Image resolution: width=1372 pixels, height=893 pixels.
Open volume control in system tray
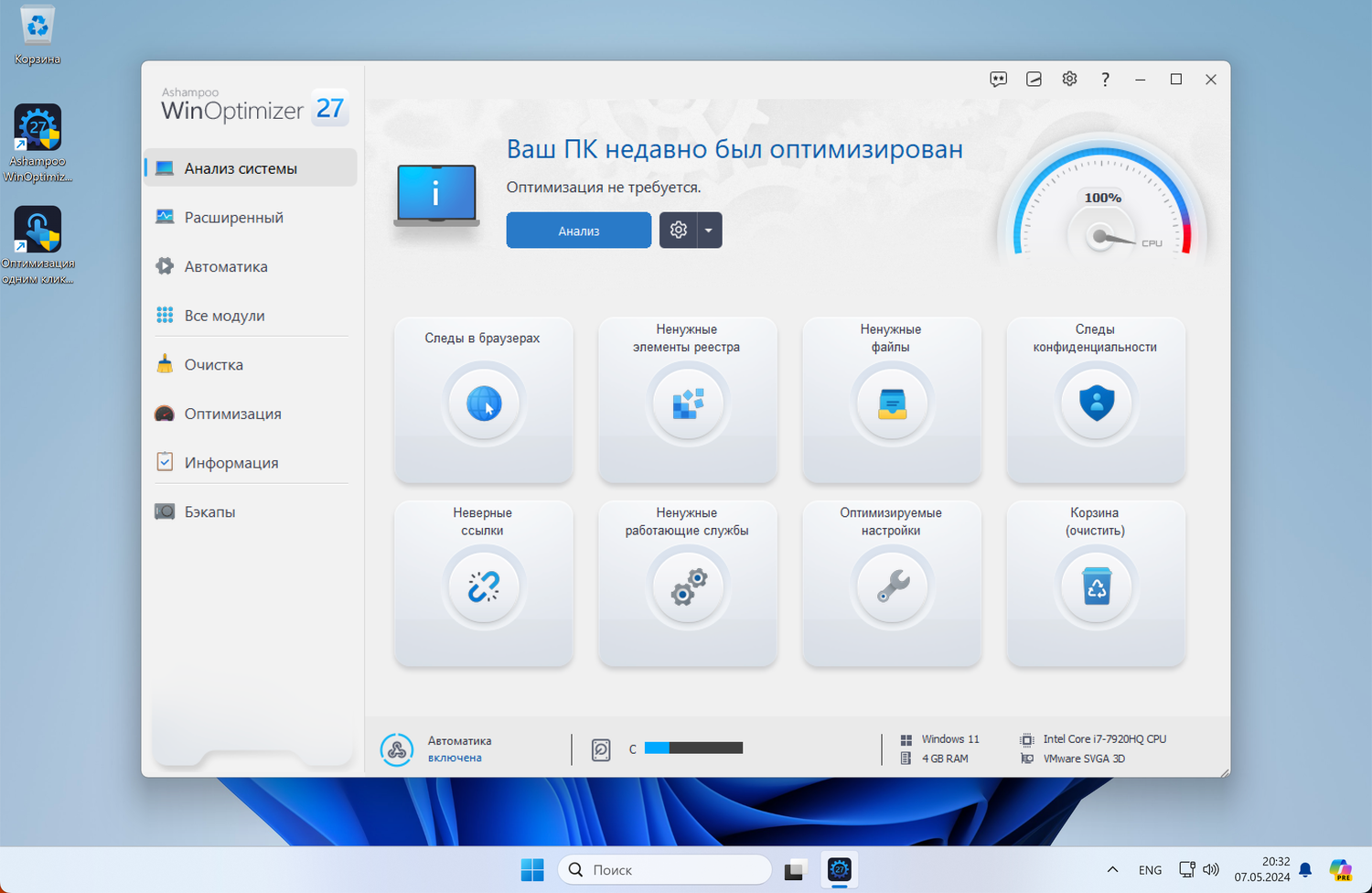(x=1211, y=869)
